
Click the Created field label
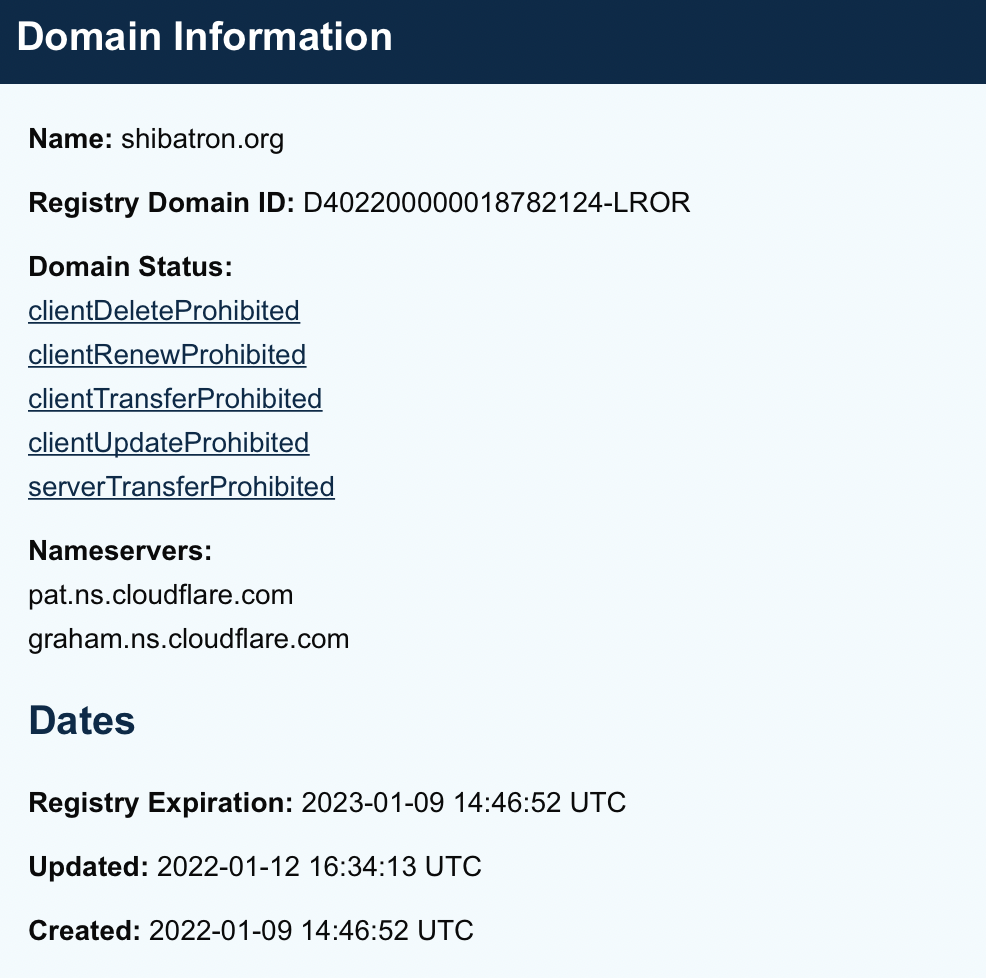[84, 930]
